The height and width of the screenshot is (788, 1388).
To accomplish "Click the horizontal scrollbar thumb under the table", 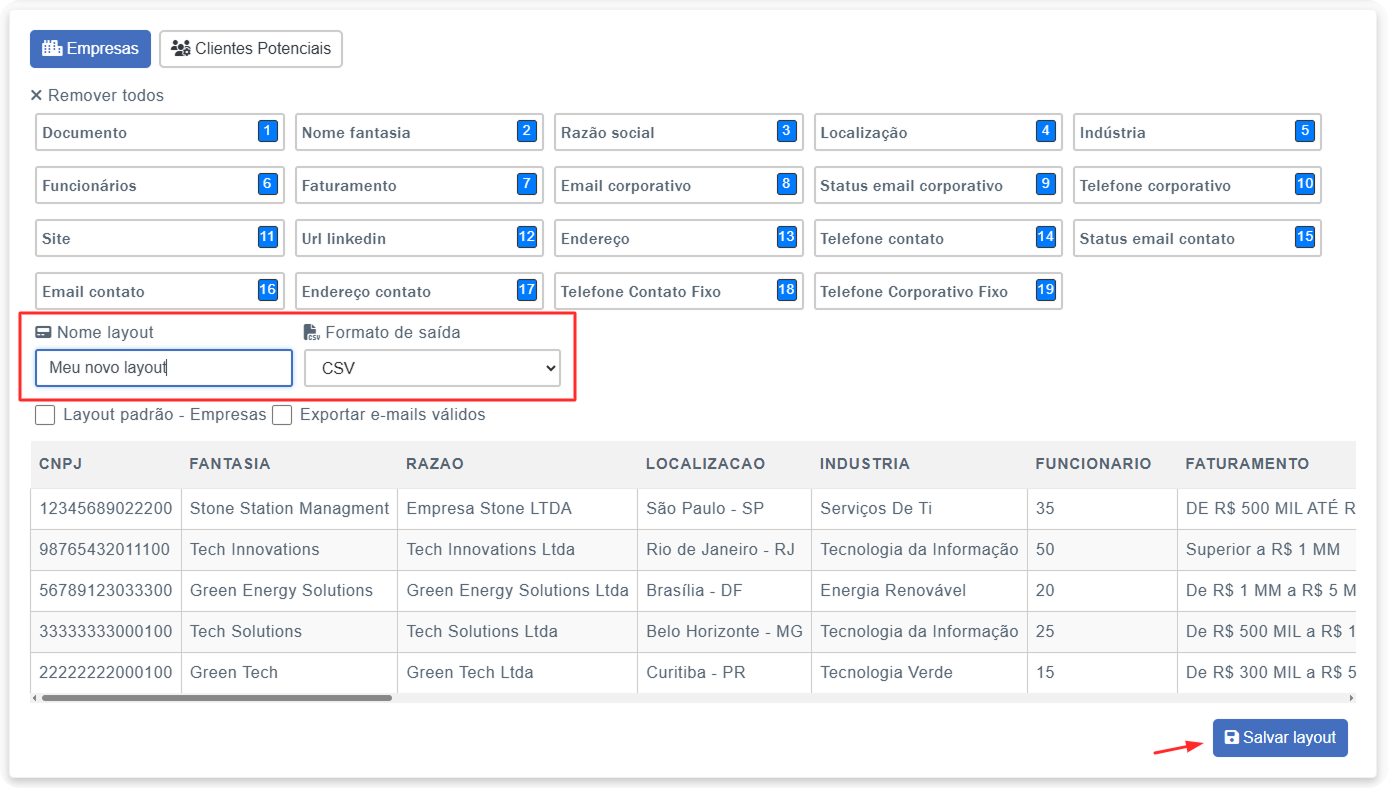I will point(216,698).
